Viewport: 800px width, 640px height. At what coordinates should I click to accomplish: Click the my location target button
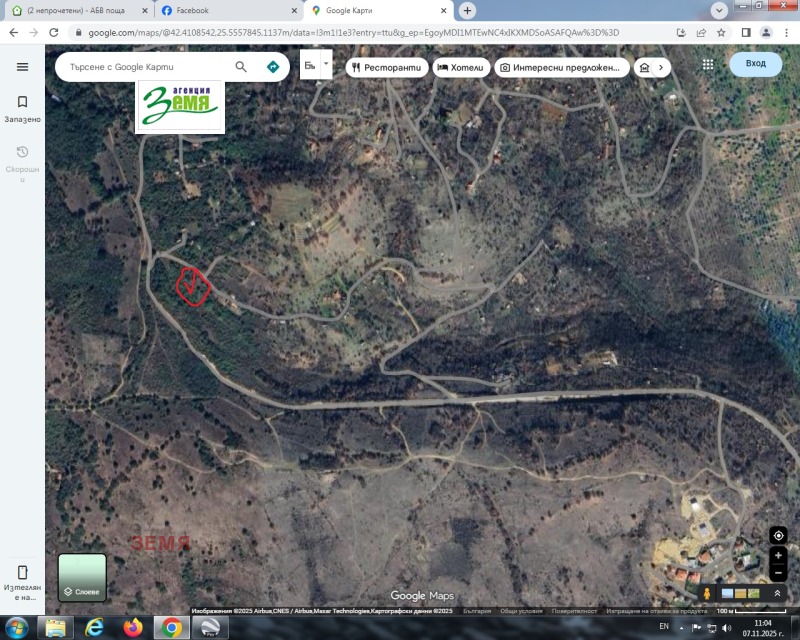click(778, 535)
